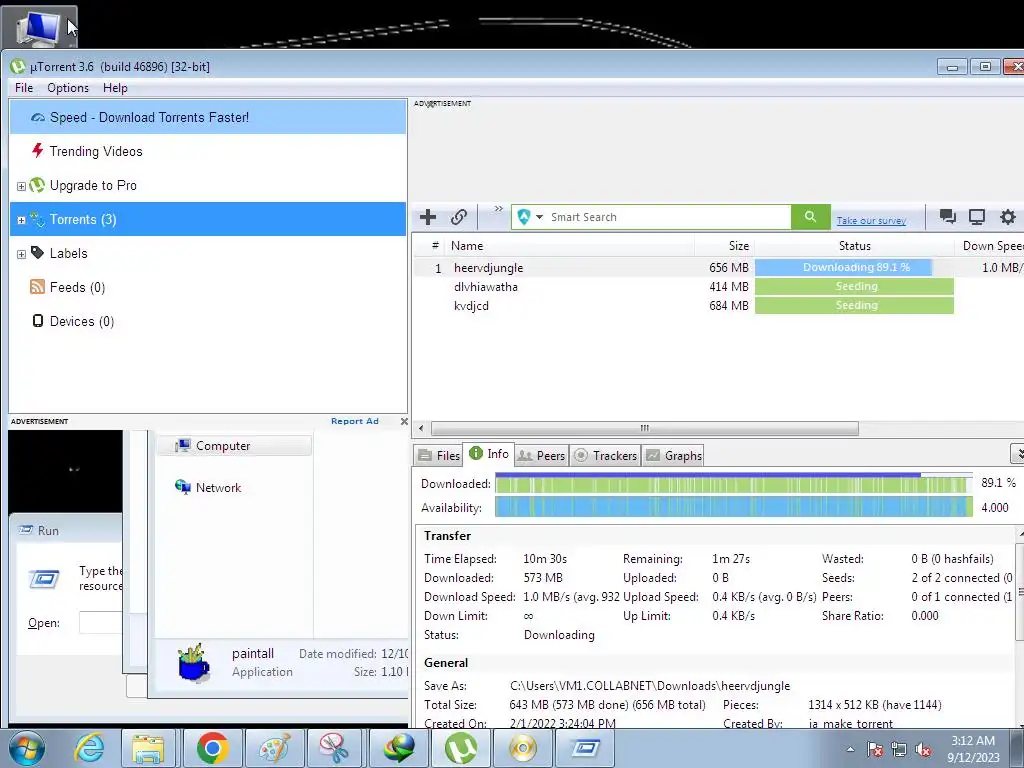The width and height of the screenshot is (1024, 768).
Task: Select Labels in the sidebar
Action: click(x=208, y=253)
